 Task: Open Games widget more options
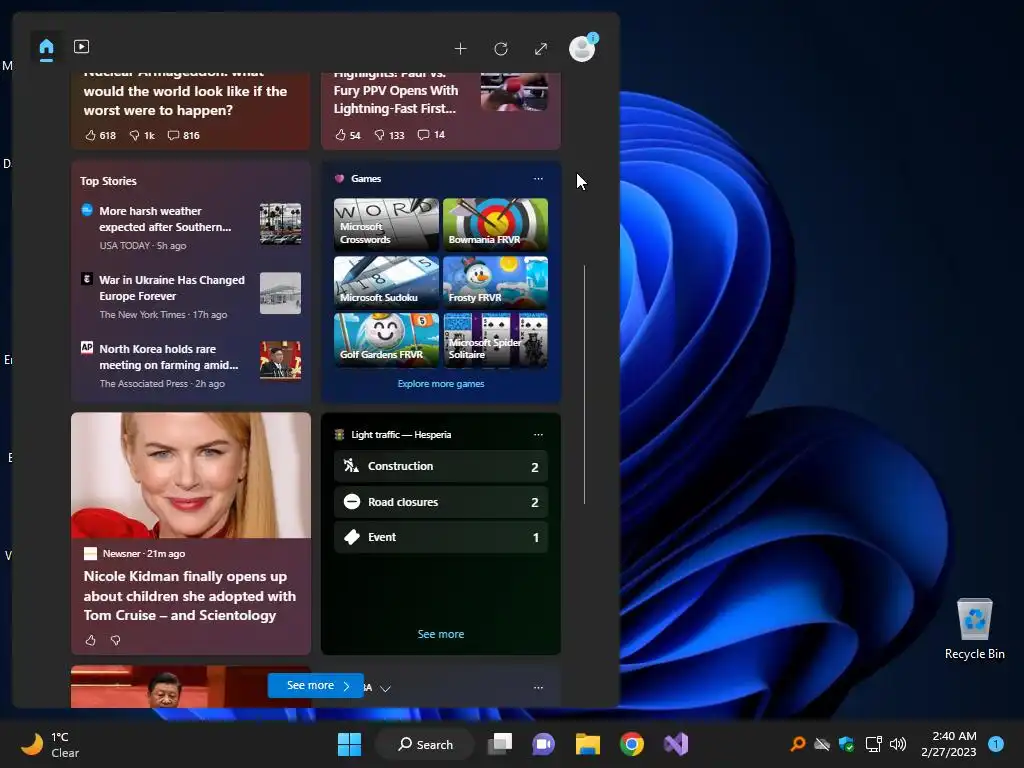[x=538, y=178]
